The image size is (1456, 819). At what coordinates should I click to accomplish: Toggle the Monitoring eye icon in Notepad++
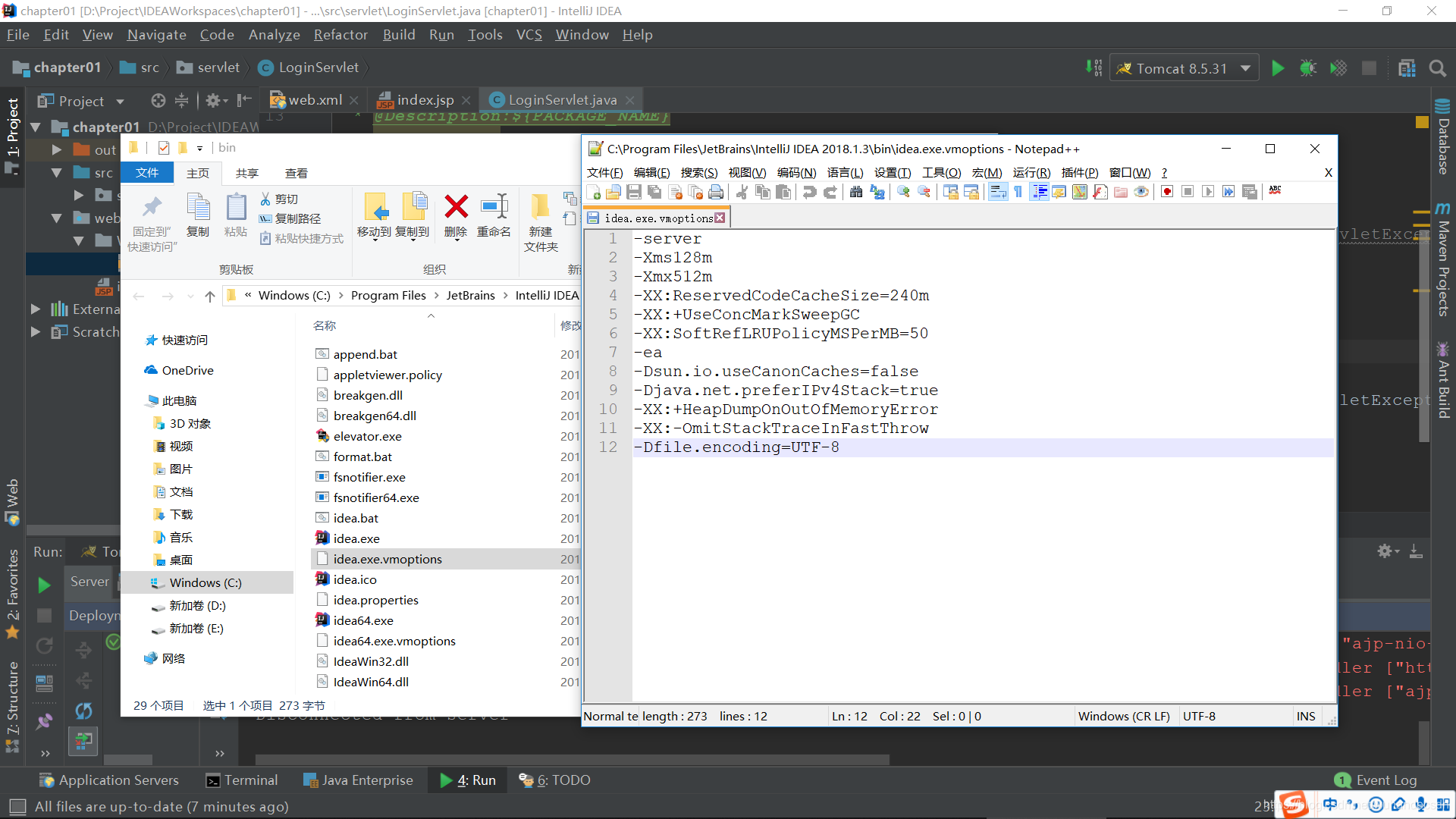pos(1141,192)
